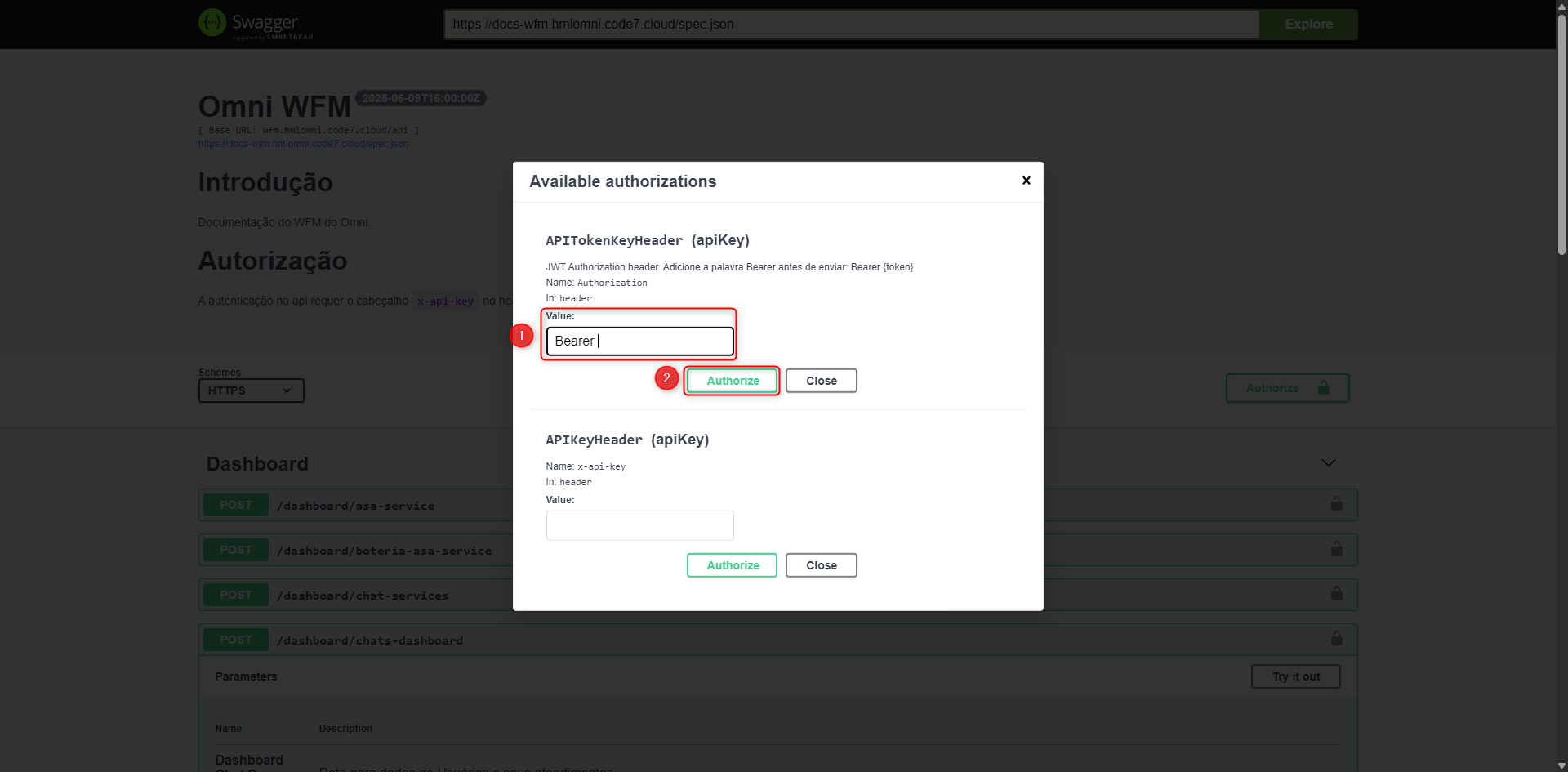This screenshot has height=772, width=1568.
Task: Click the Explore button
Action: [1307, 25]
